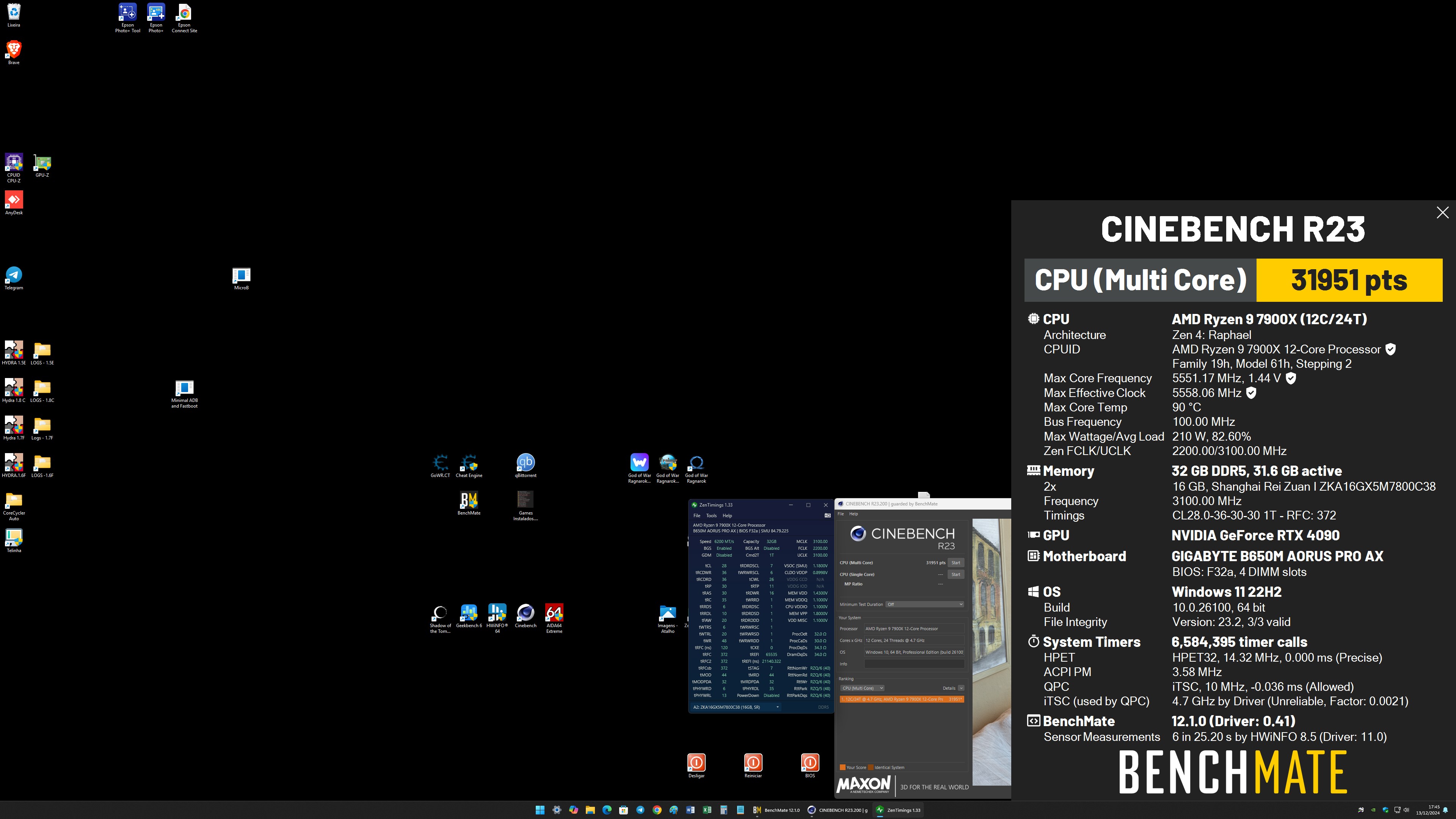The width and height of the screenshot is (1456, 819).
Task: Expand the Minimum Test Duration dropdown
Action: pos(924,604)
